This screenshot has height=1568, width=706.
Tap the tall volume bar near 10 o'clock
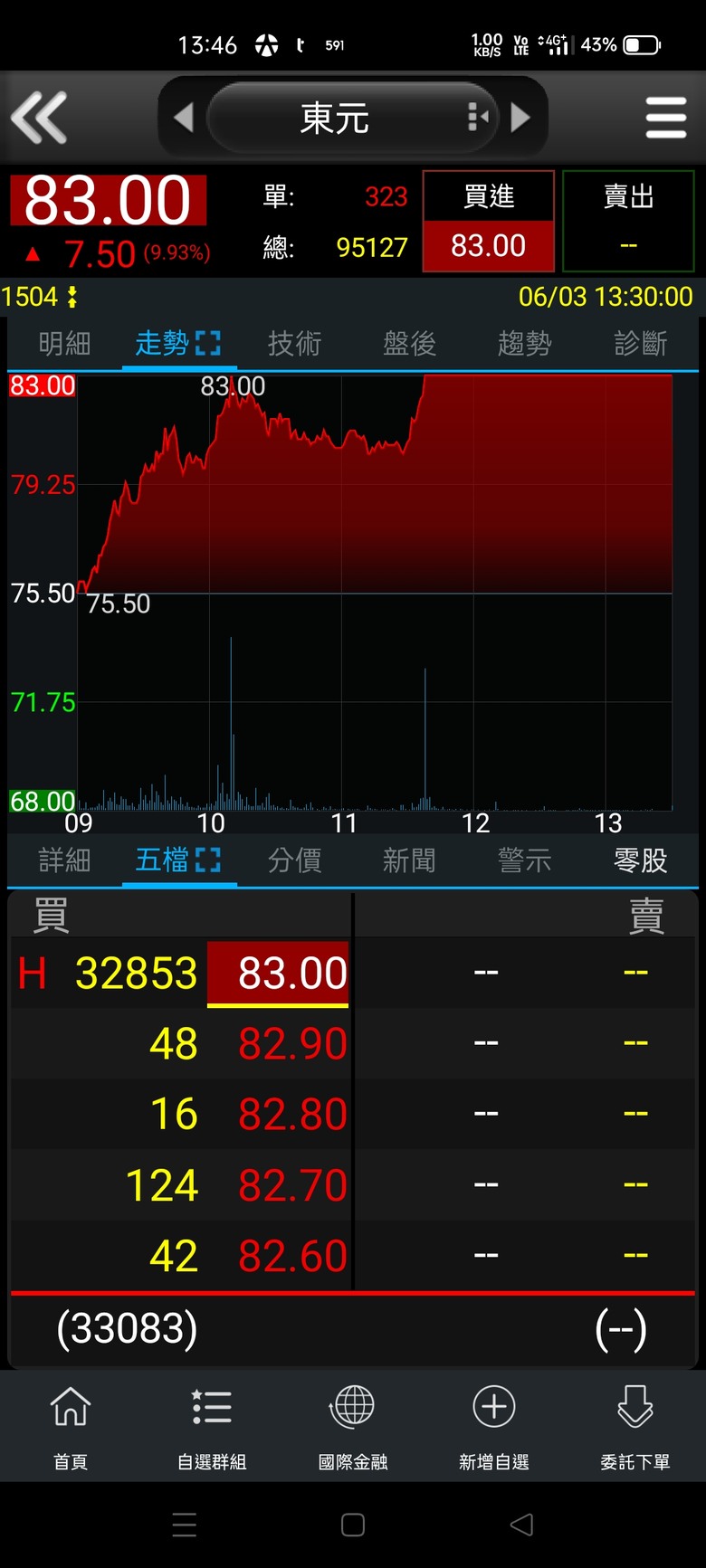(231, 723)
